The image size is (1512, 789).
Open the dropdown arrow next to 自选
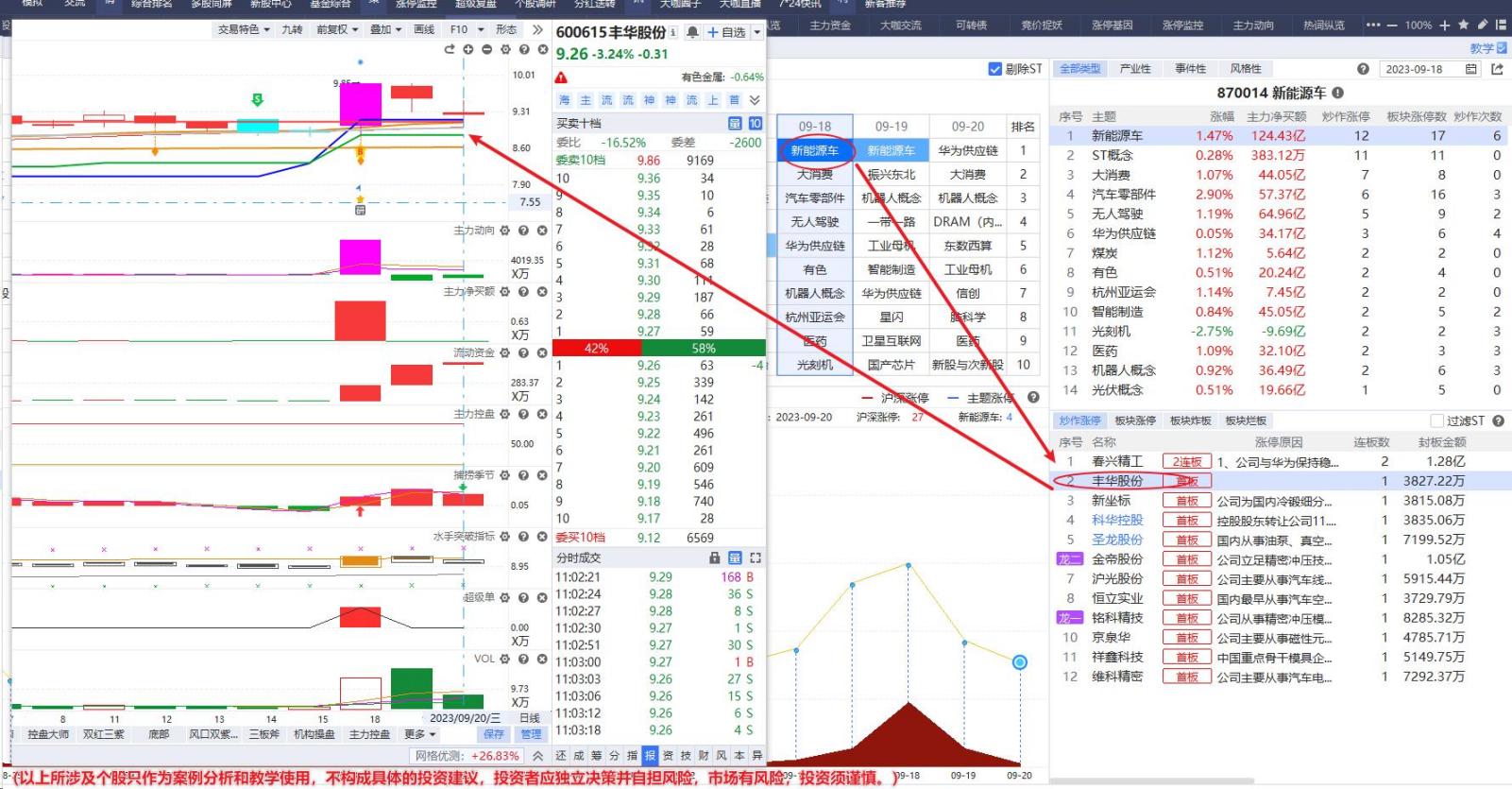pyautogui.click(x=757, y=32)
